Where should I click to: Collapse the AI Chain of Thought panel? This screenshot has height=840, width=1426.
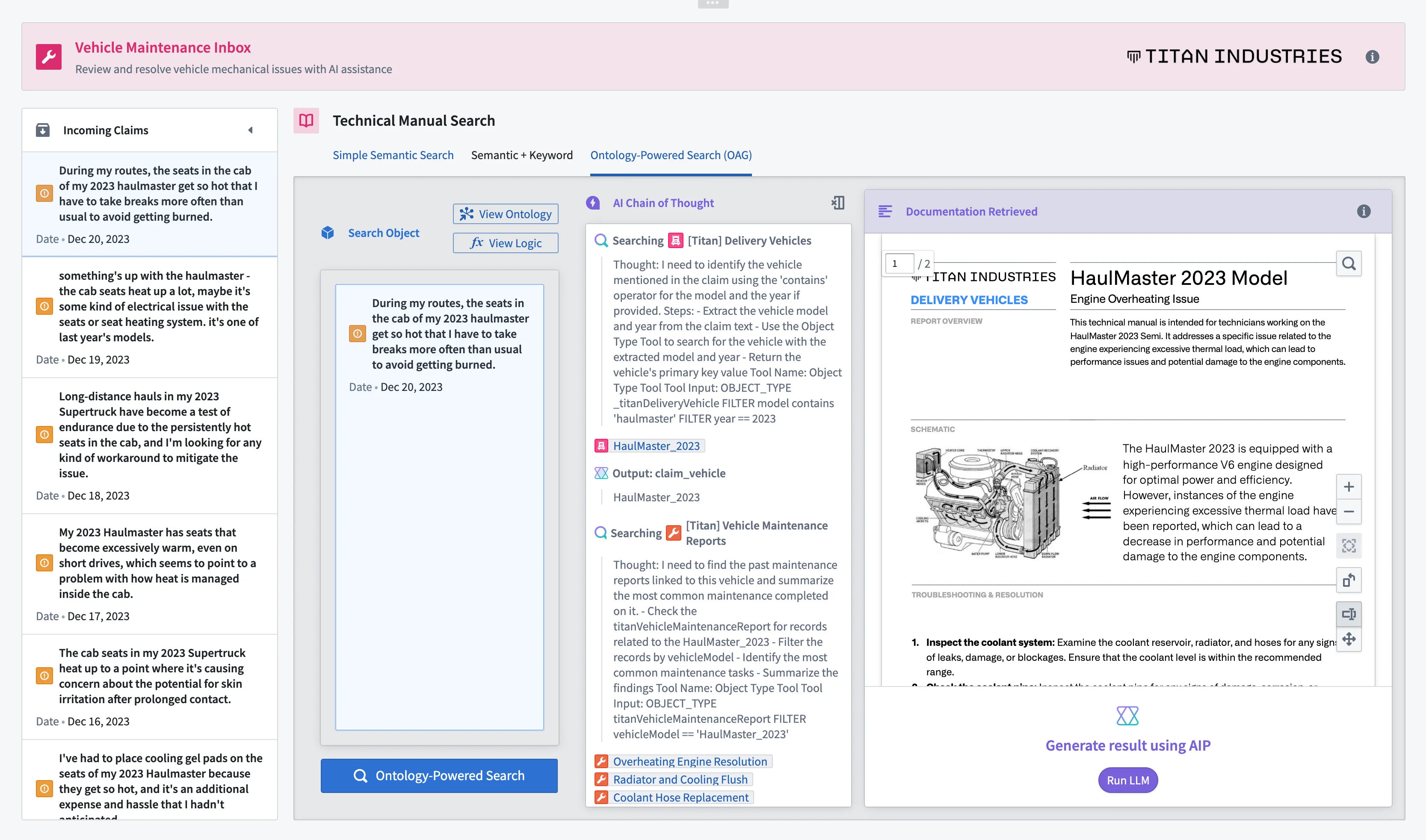pyautogui.click(x=838, y=203)
